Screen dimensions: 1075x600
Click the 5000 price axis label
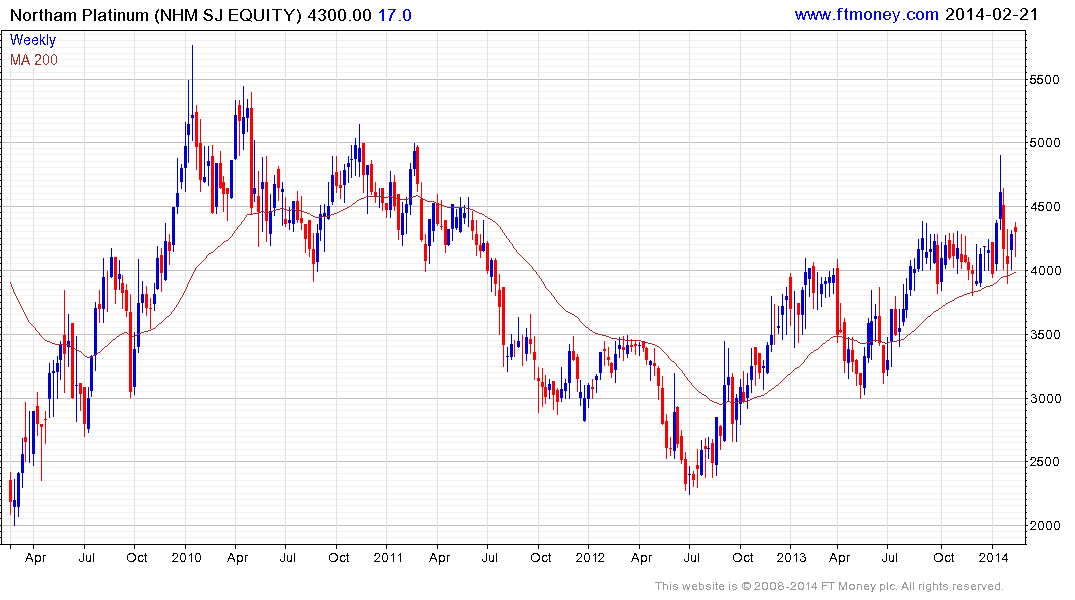pyautogui.click(x=1045, y=143)
